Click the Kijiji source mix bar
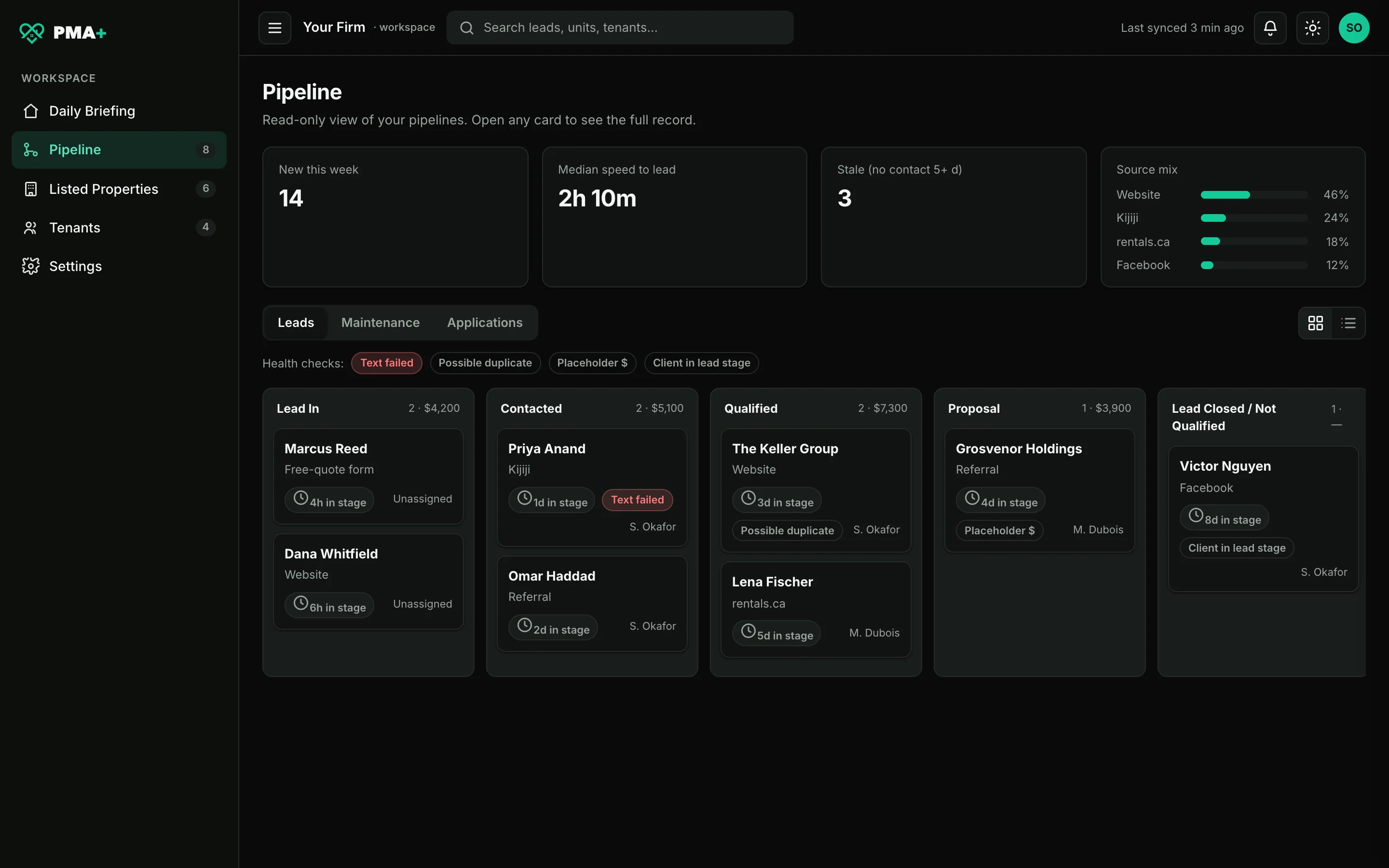This screenshot has height=868, width=1389. 1254,218
